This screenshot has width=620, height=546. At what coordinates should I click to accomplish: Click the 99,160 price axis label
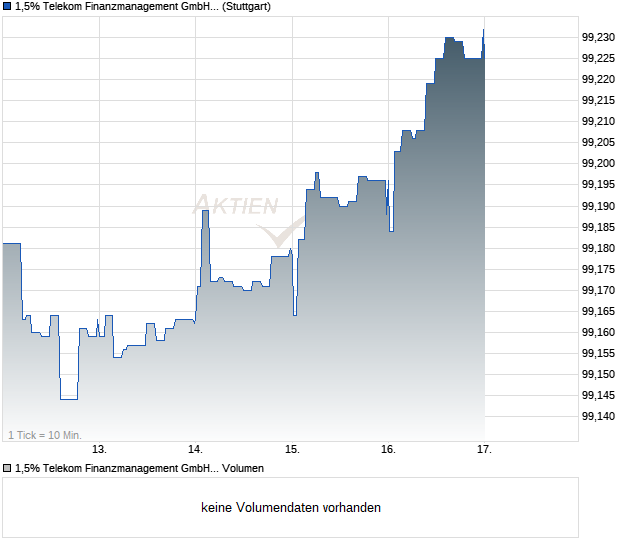(598, 332)
